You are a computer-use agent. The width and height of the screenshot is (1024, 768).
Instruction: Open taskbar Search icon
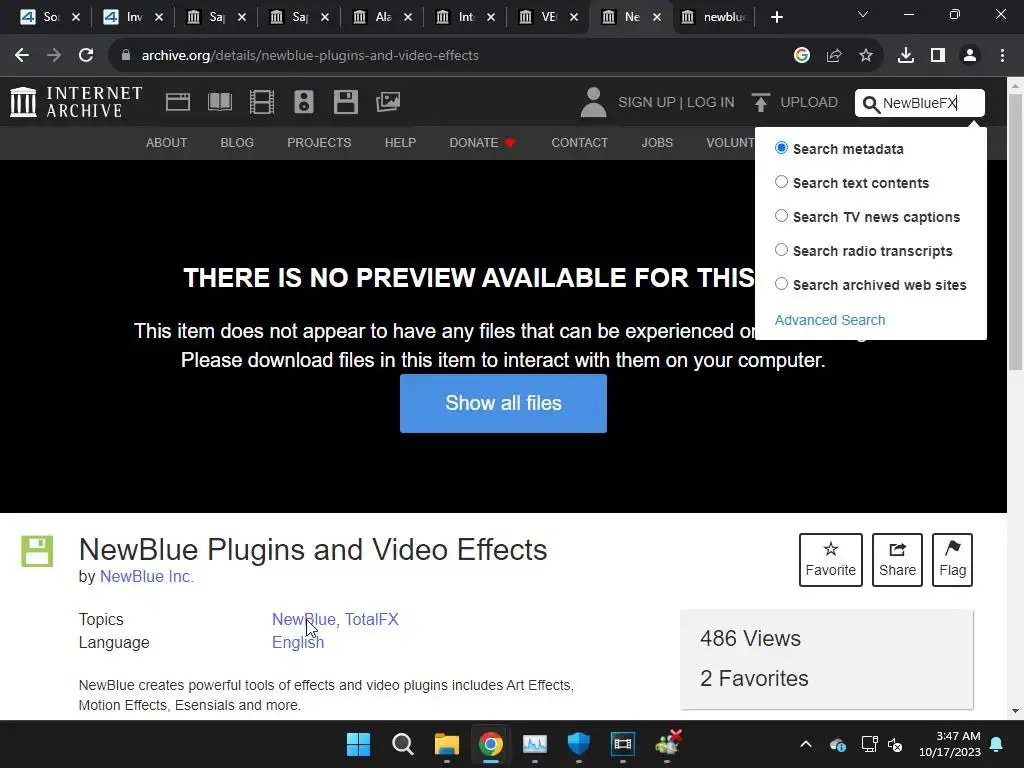pyautogui.click(x=402, y=744)
